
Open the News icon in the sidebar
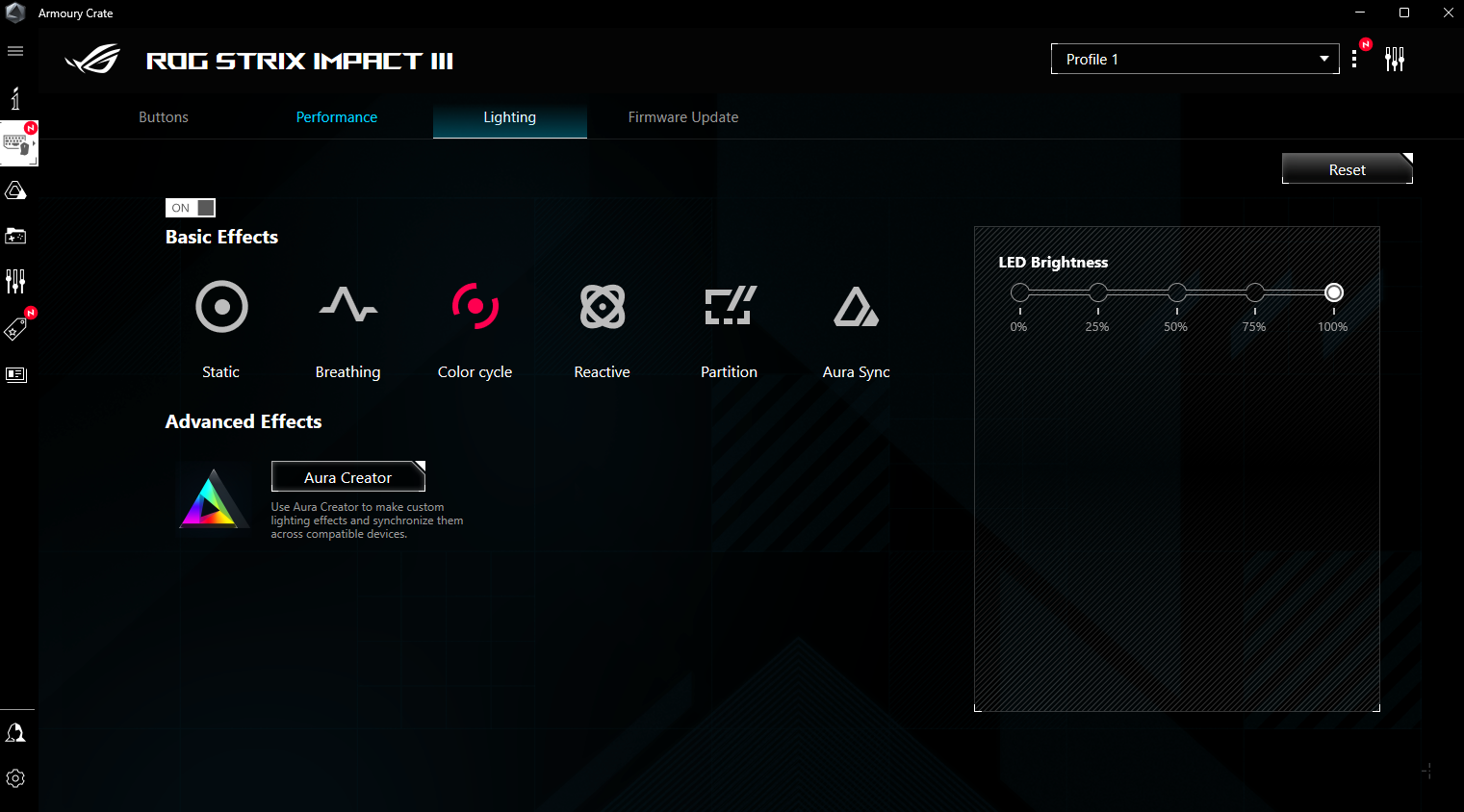[x=15, y=374]
